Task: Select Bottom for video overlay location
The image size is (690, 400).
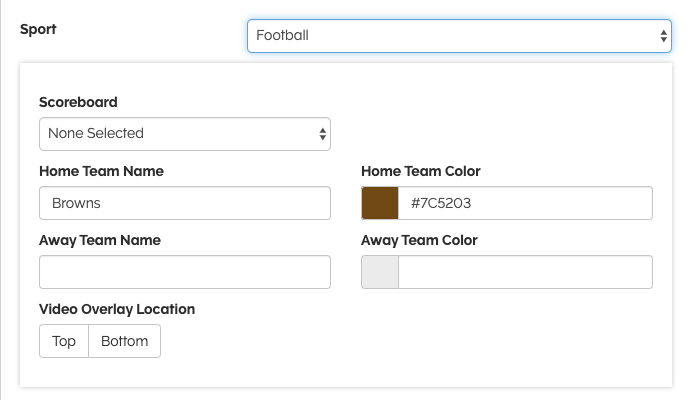Action: pos(124,341)
